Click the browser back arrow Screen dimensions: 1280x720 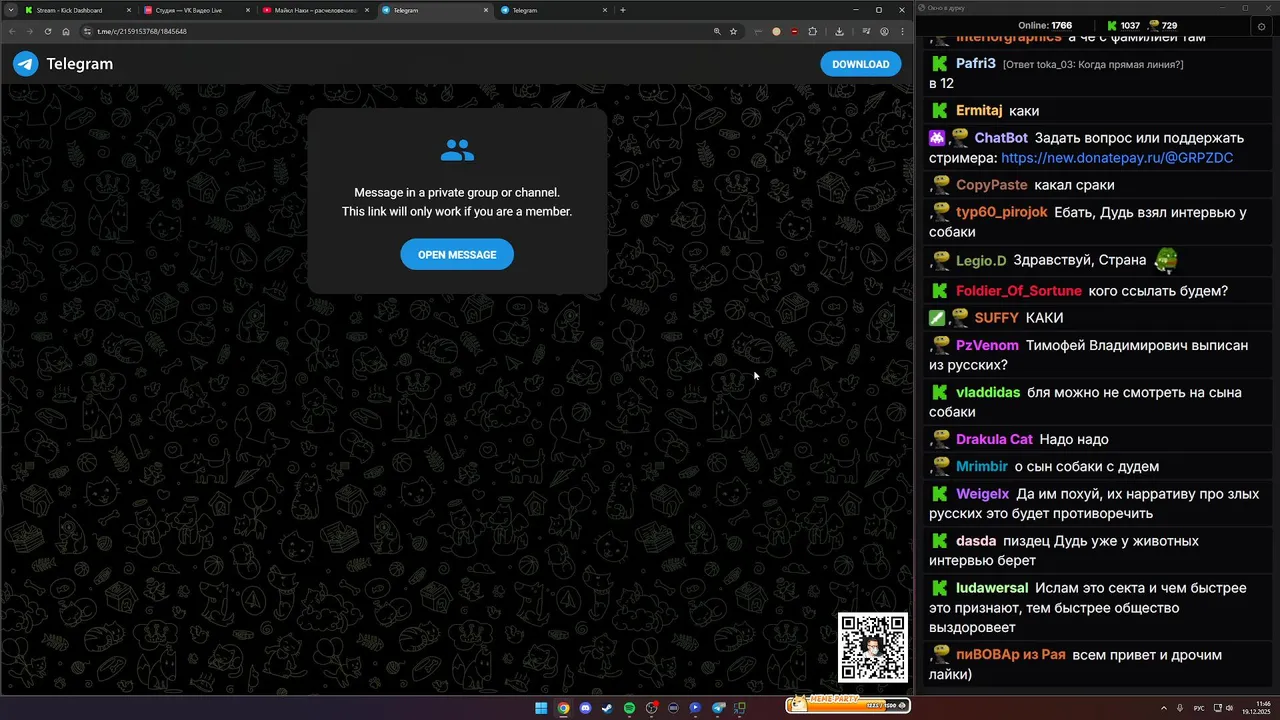tap(12, 31)
